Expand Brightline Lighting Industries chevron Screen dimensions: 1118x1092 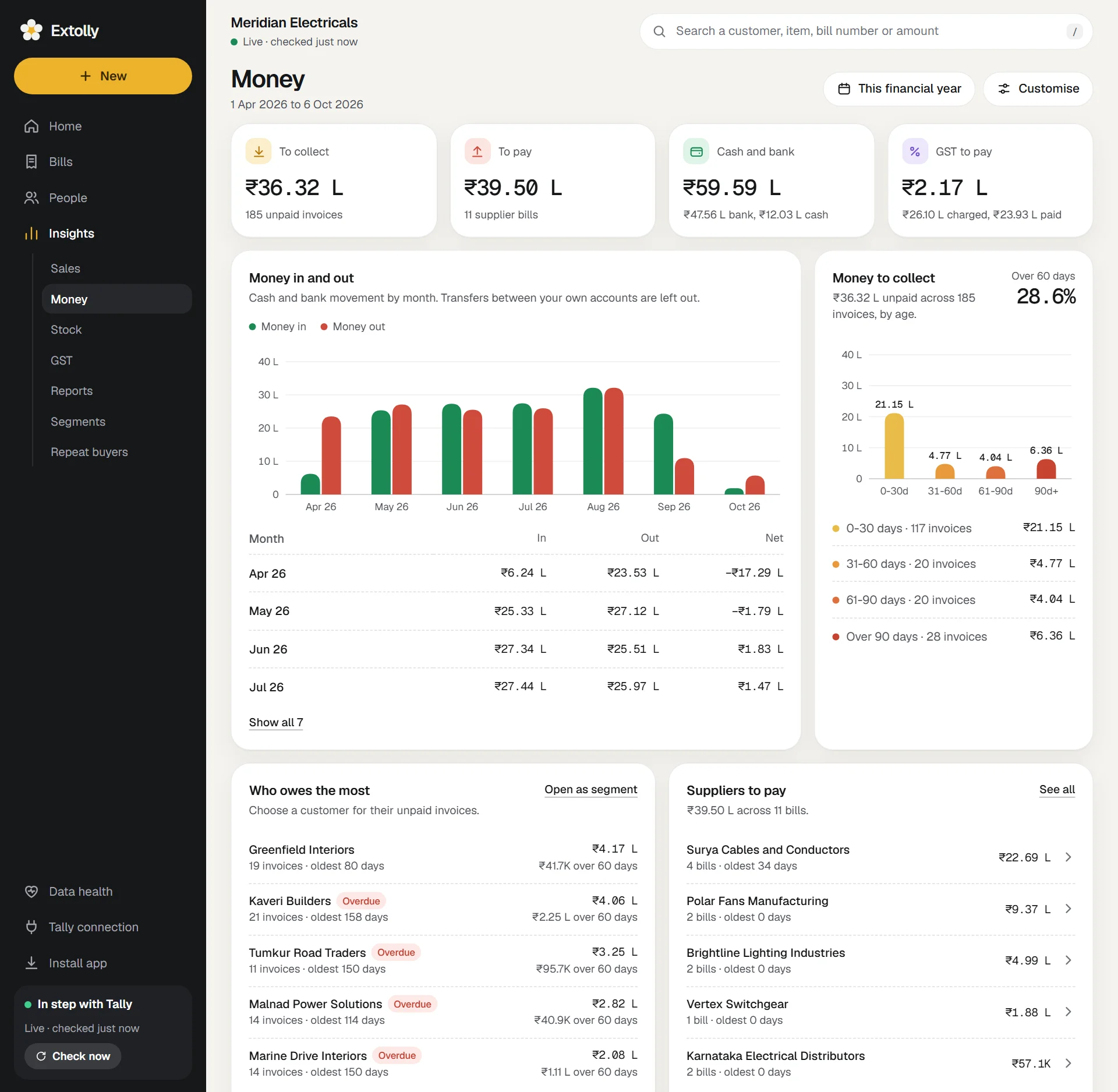(x=1069, y=960)
